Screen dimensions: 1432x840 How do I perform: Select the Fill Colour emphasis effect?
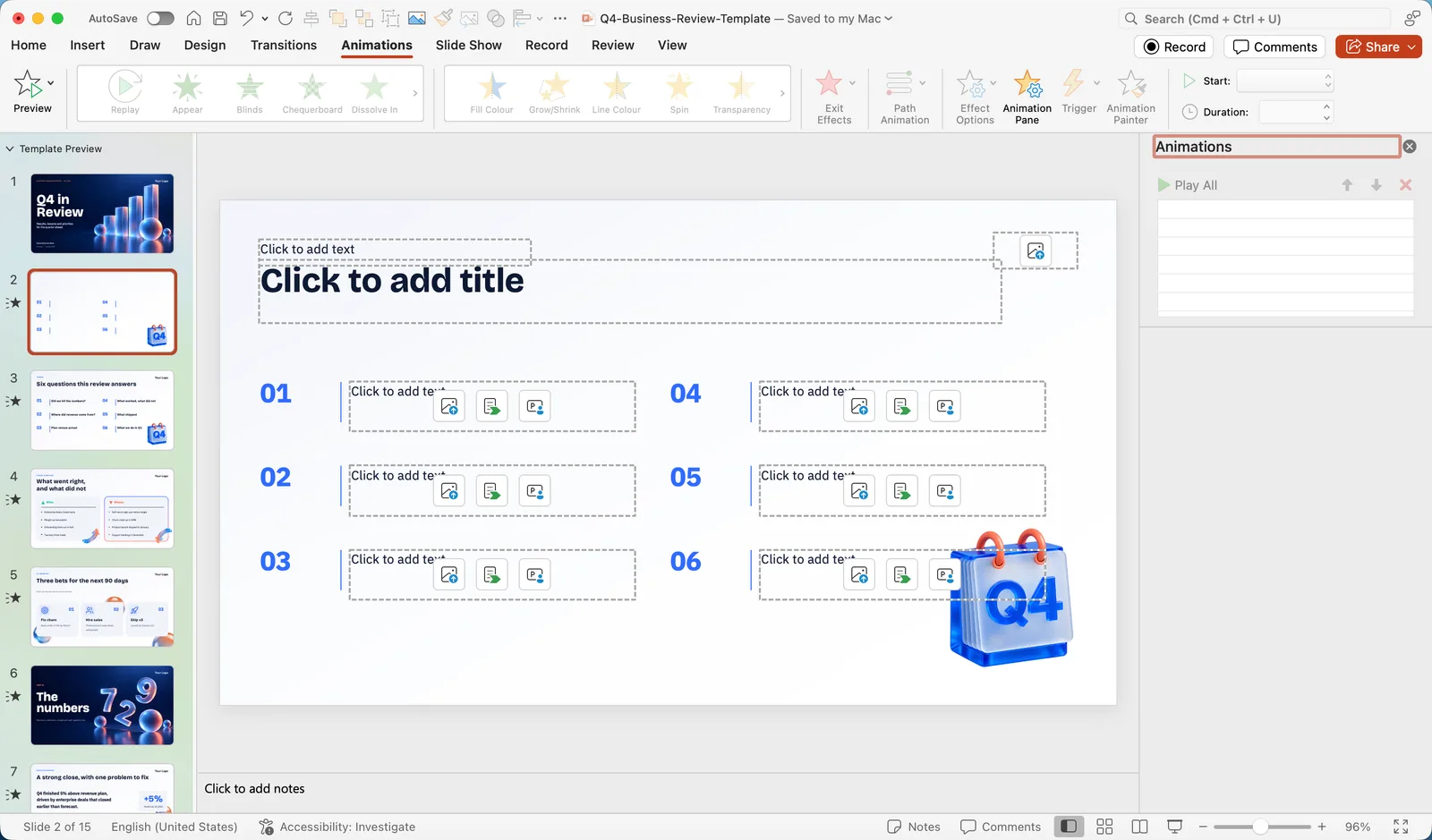pyautogui.click(x=491, y=93)
